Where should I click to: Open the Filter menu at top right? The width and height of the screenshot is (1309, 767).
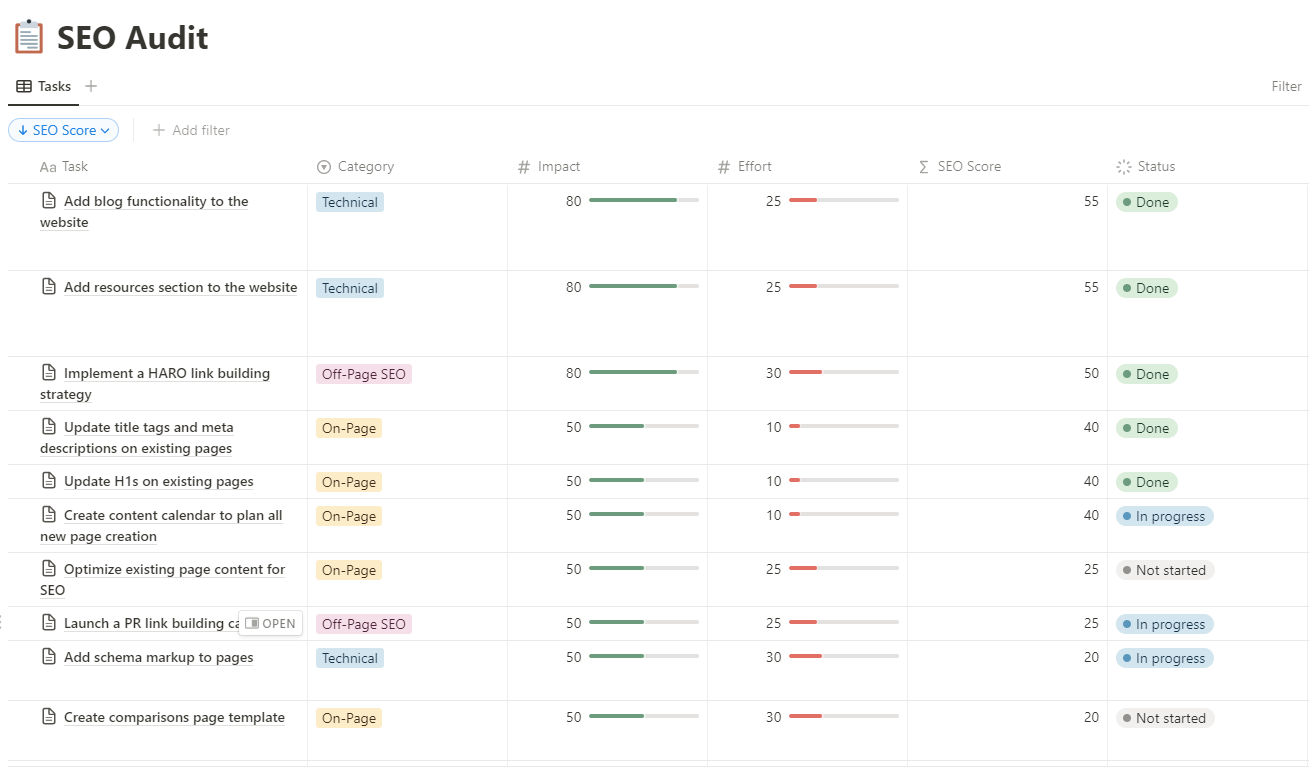click(x=1286, y=86)
